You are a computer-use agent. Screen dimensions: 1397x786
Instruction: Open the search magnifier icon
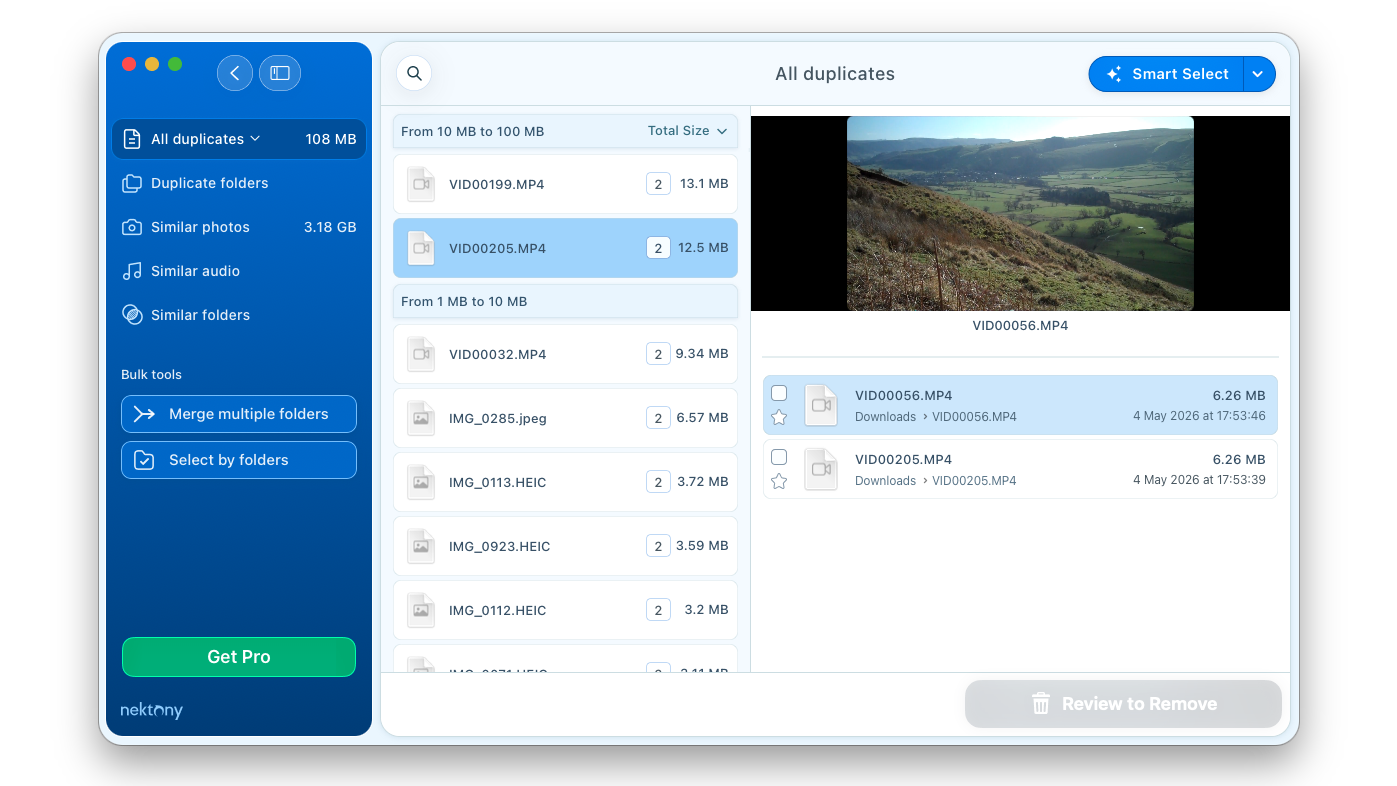click(414, 73)
